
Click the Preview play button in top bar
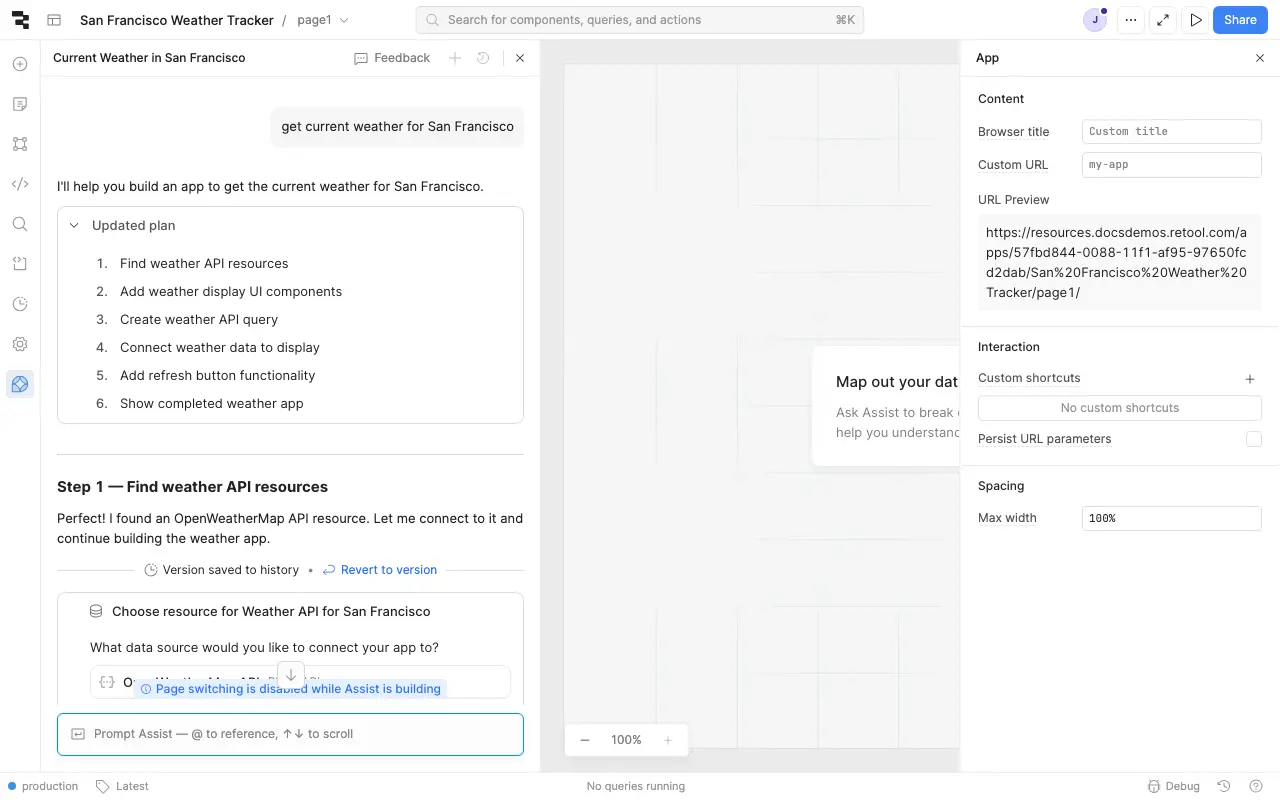coord(1196,20)
